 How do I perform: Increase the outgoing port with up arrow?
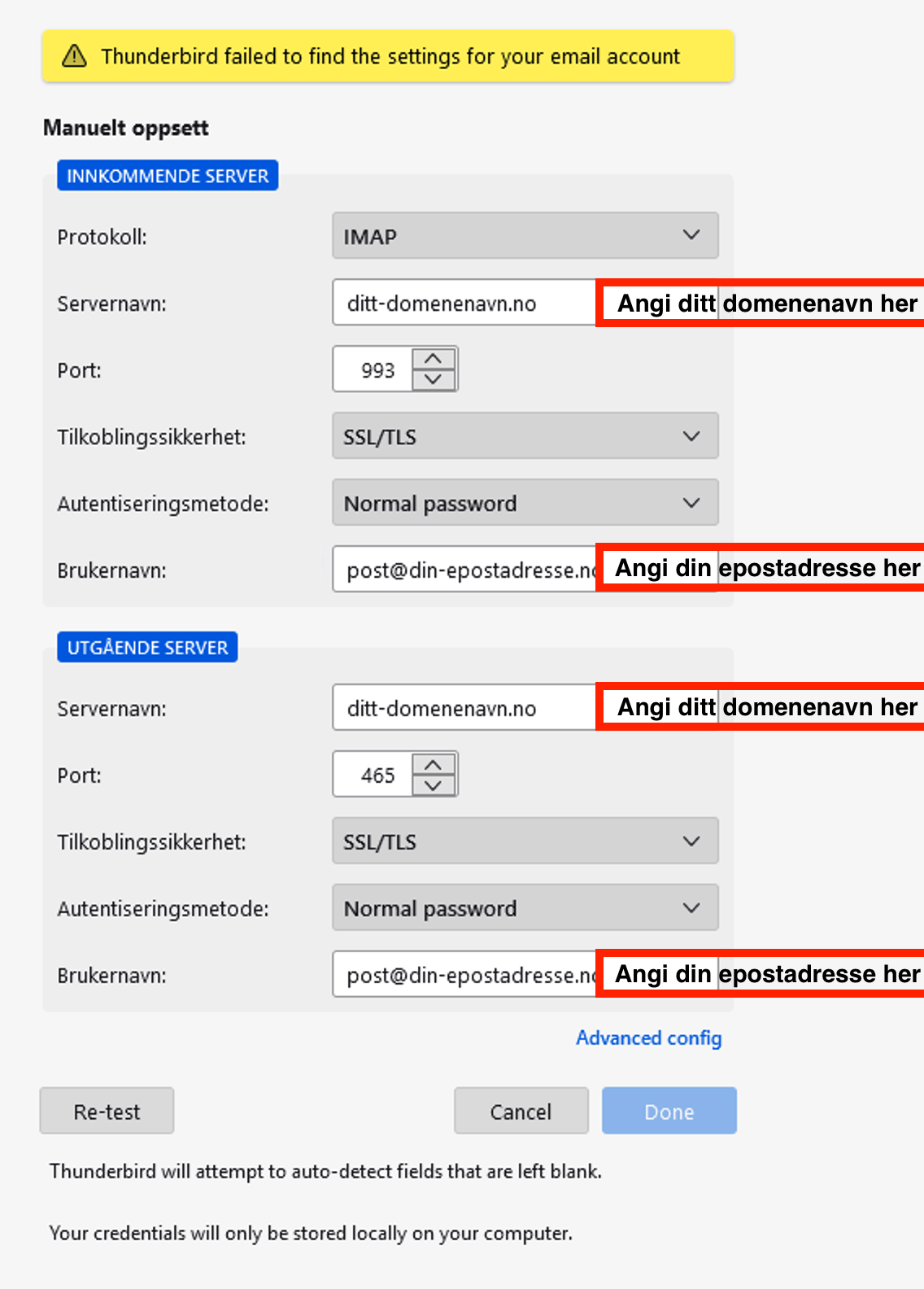(434, 764)
